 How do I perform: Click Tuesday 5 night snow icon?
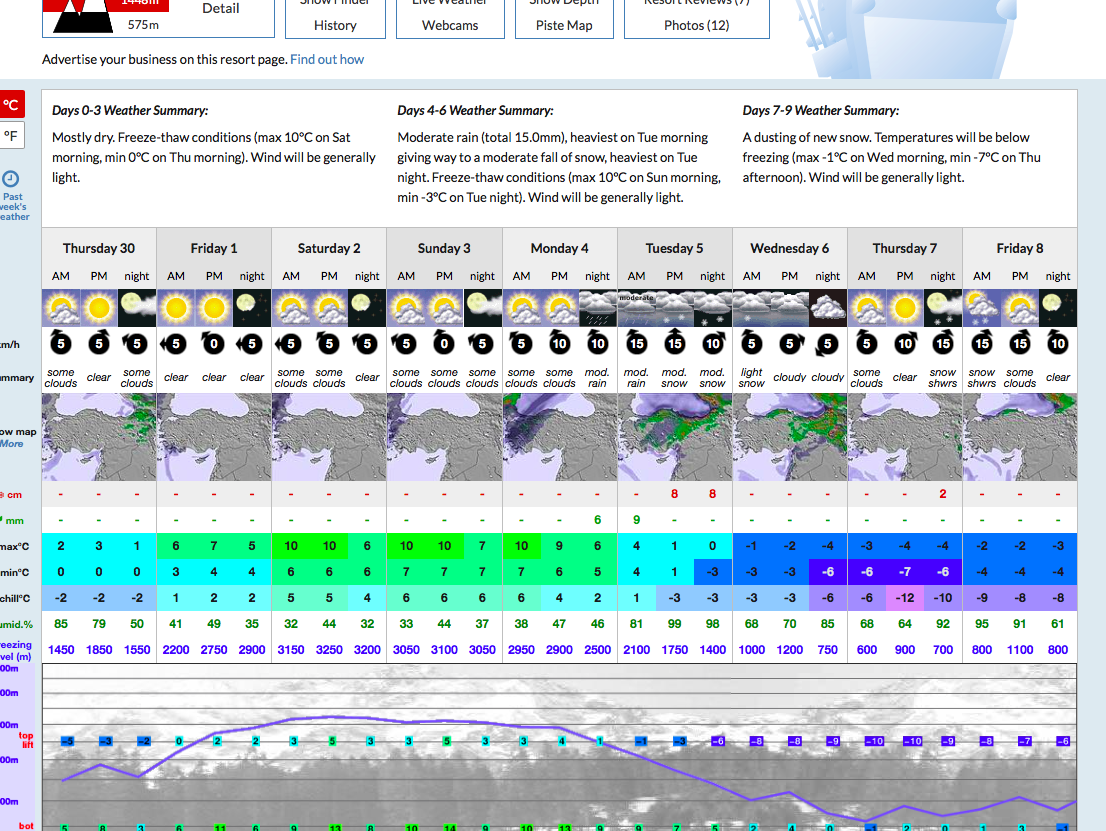click(712, 308)
